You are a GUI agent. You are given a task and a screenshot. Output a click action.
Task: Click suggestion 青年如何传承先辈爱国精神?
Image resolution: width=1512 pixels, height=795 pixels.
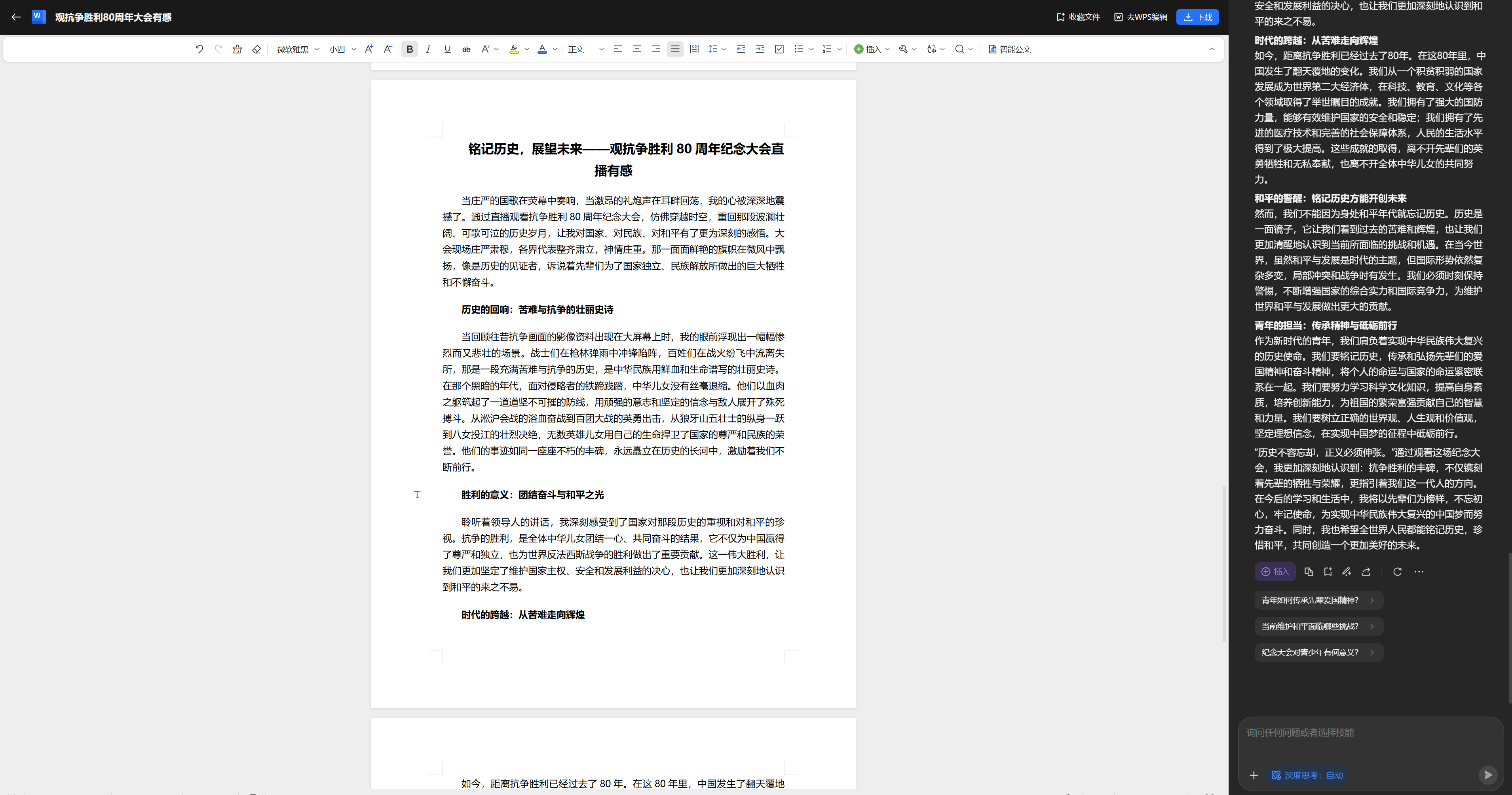[x=1318, y=600]
